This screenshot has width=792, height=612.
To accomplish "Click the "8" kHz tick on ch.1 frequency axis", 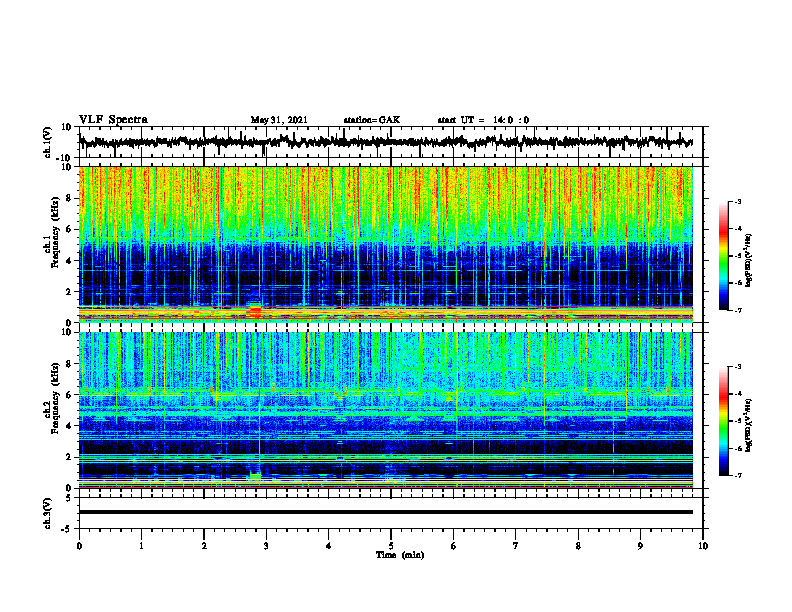I will point(70,198).
